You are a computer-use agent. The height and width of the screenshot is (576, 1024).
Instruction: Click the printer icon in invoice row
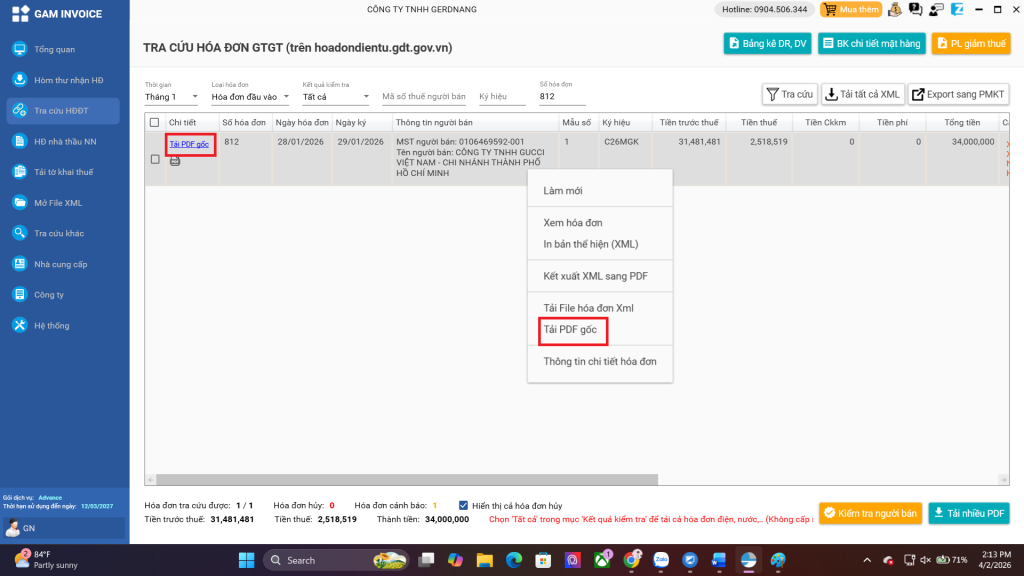click(175, 160)
